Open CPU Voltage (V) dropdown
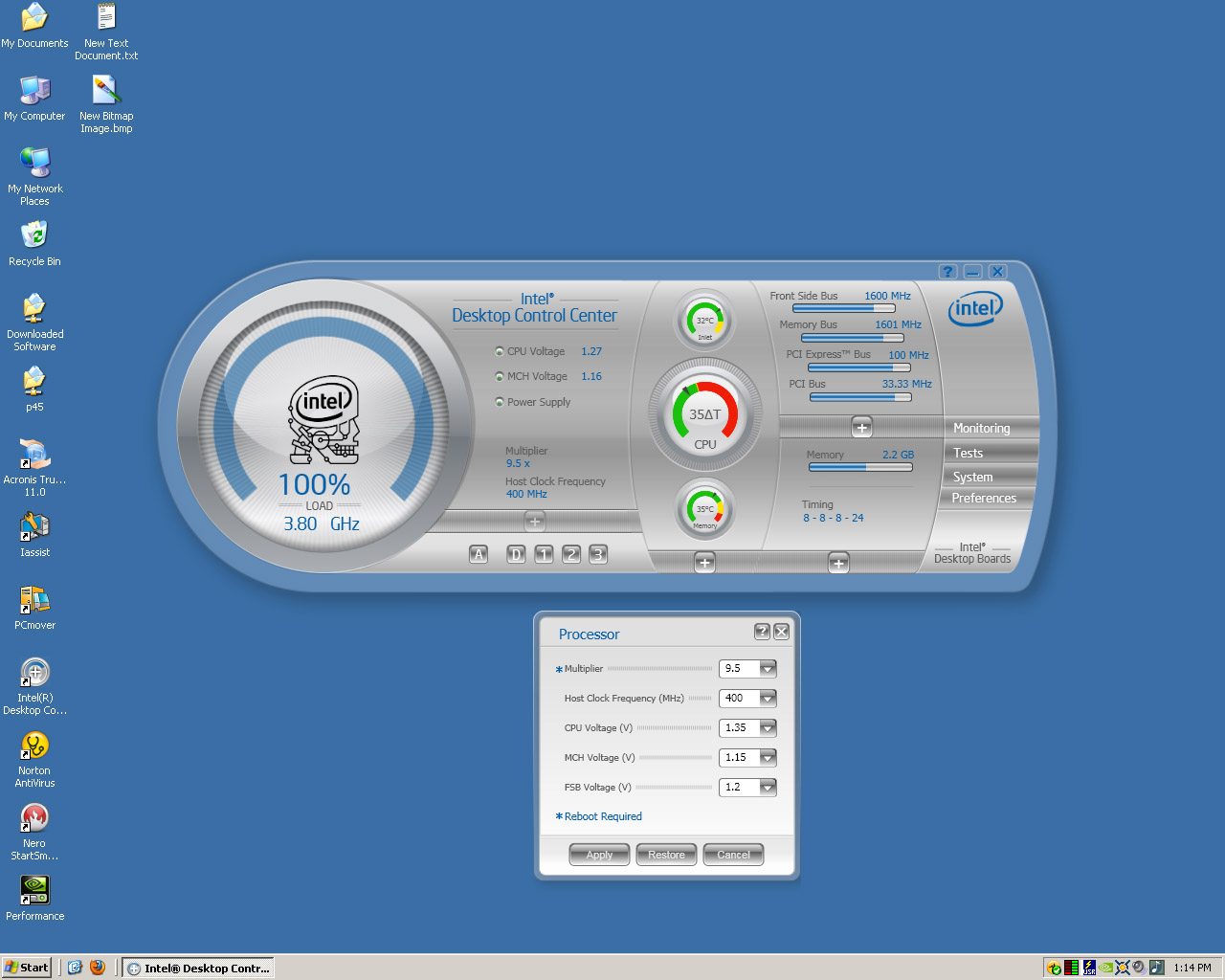This screenshot has width=1225, height=980. [768, 728]
